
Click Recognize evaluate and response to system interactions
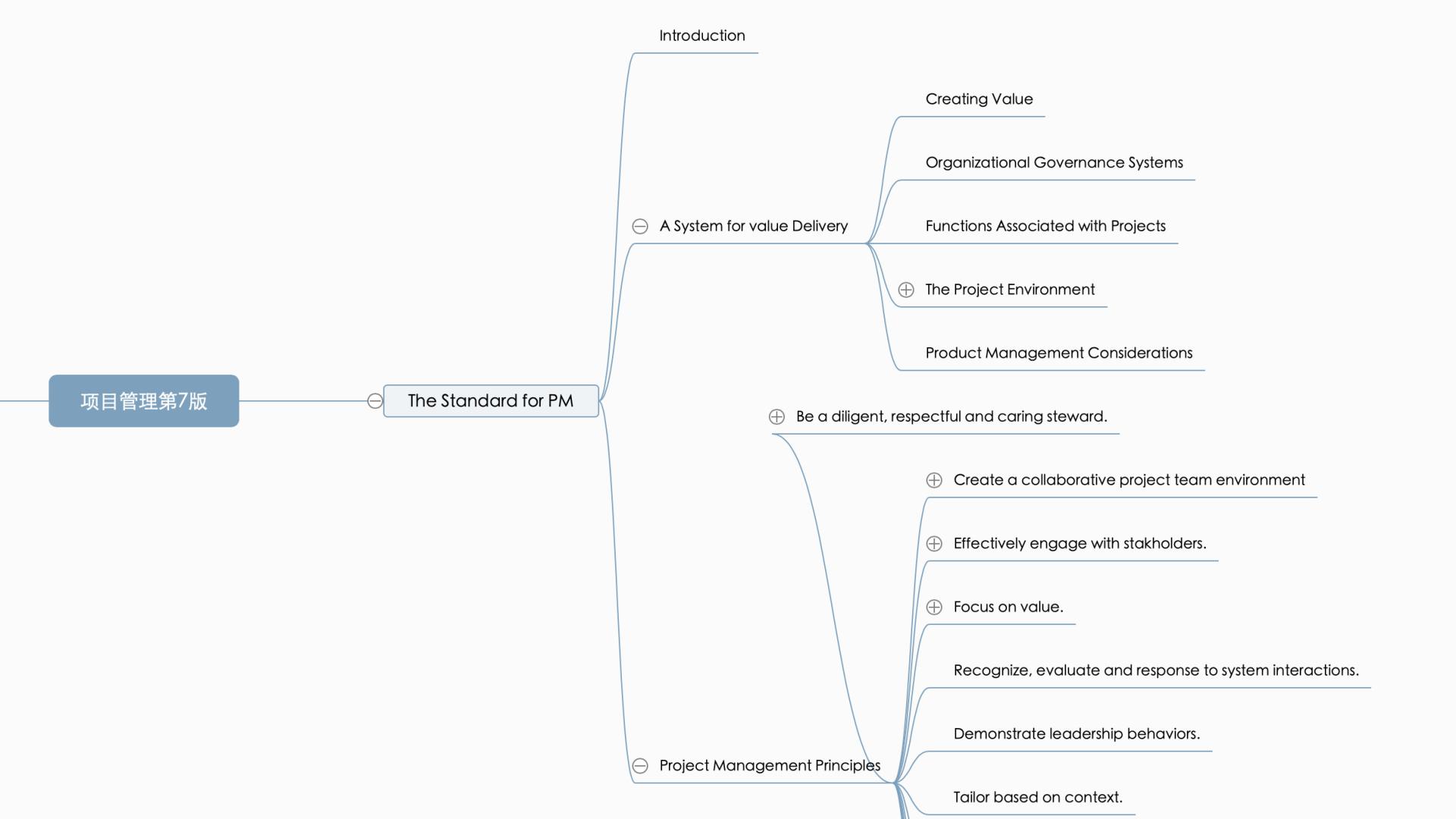click(1154, 669)
